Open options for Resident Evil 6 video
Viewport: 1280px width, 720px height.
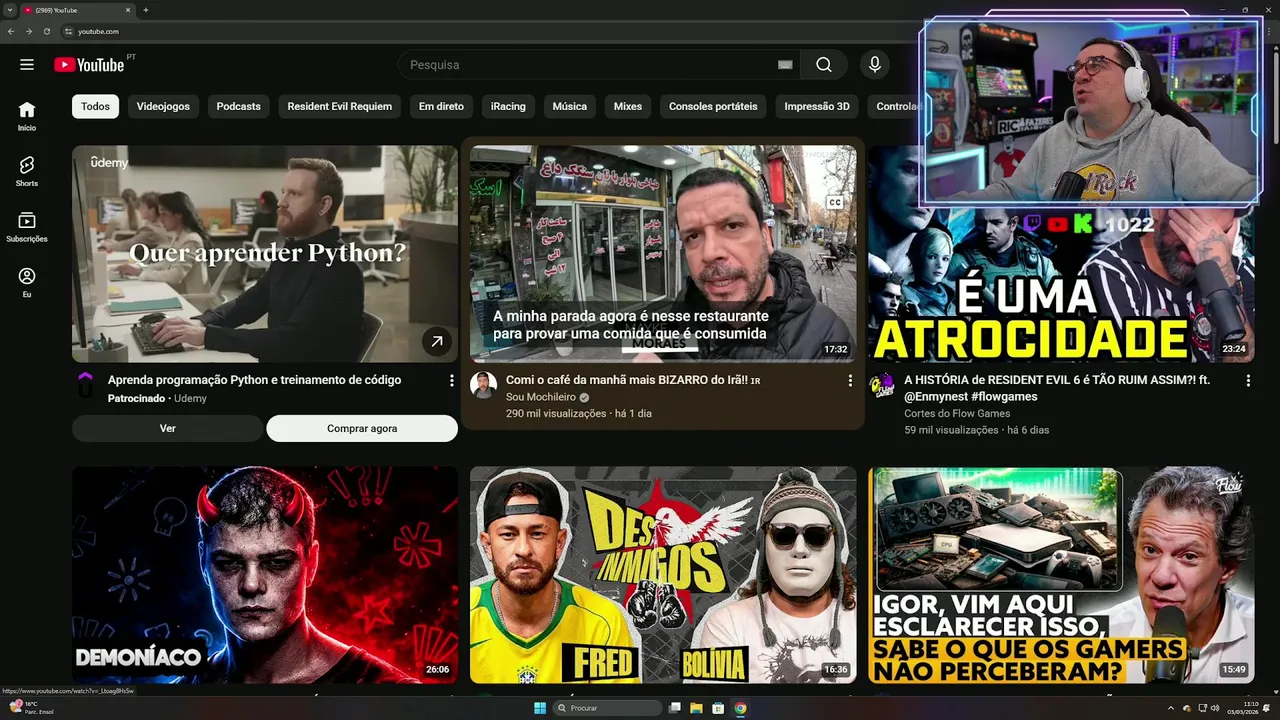click(x=1248, y=381)
